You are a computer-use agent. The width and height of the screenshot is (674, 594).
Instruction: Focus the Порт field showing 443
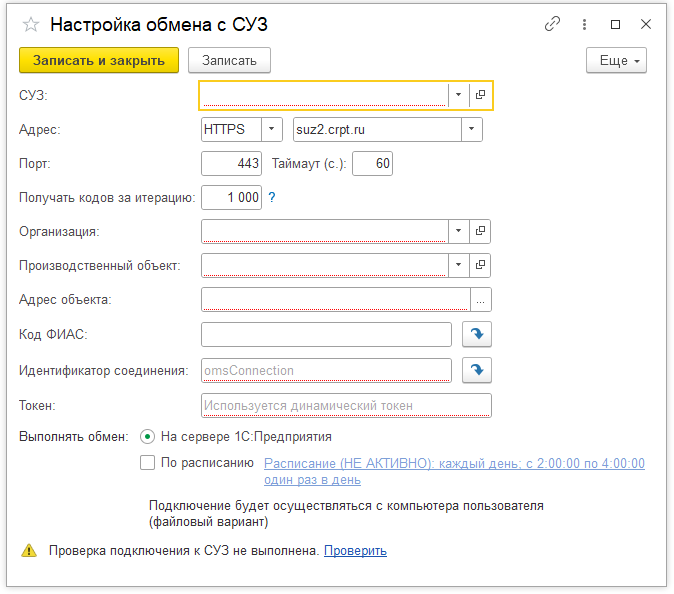(231, 163)
